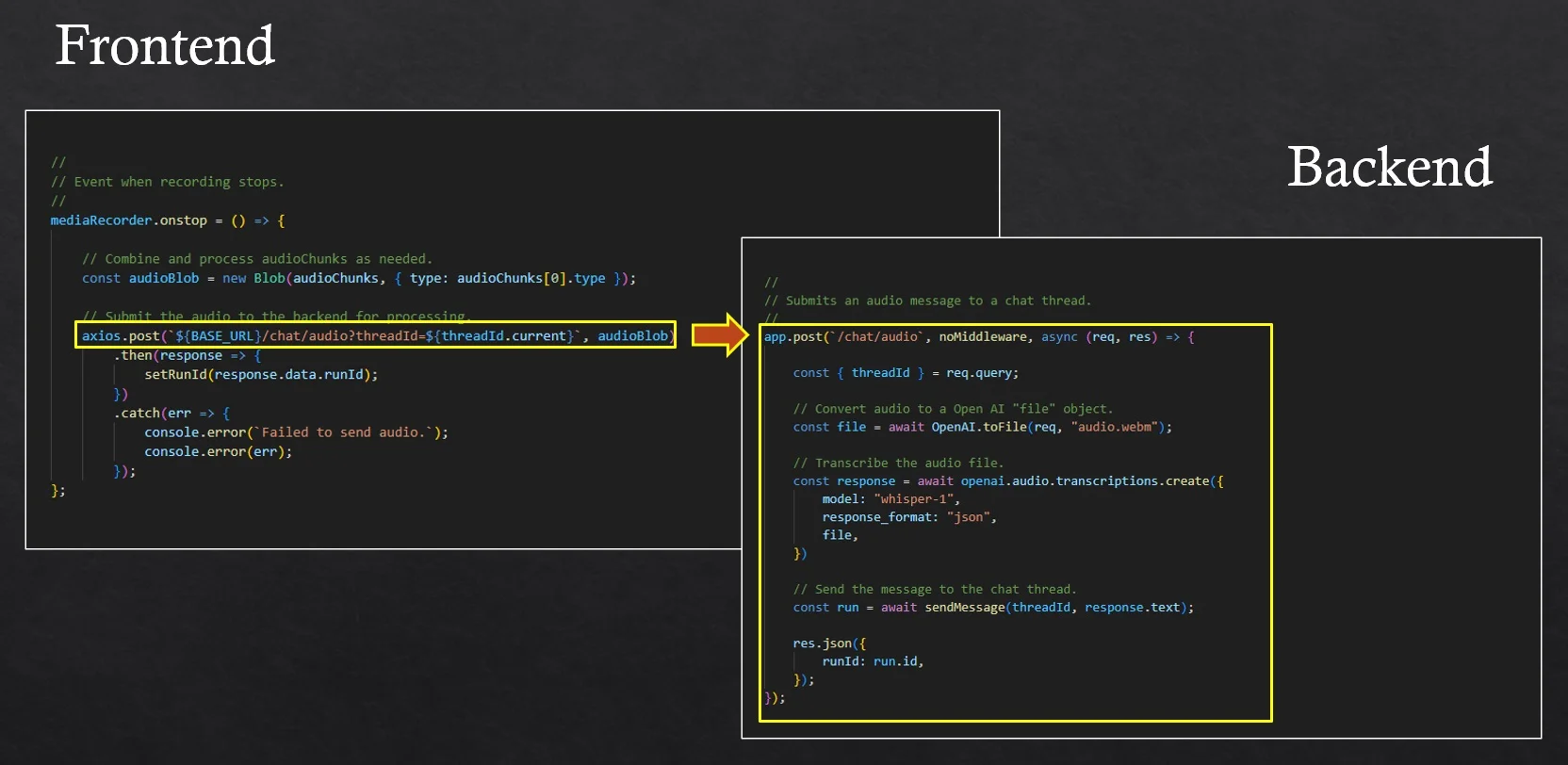Click the app.post route definition line
Image resolution: width=1568 pixels, height=765 pixels.
[x=978, y=337]
